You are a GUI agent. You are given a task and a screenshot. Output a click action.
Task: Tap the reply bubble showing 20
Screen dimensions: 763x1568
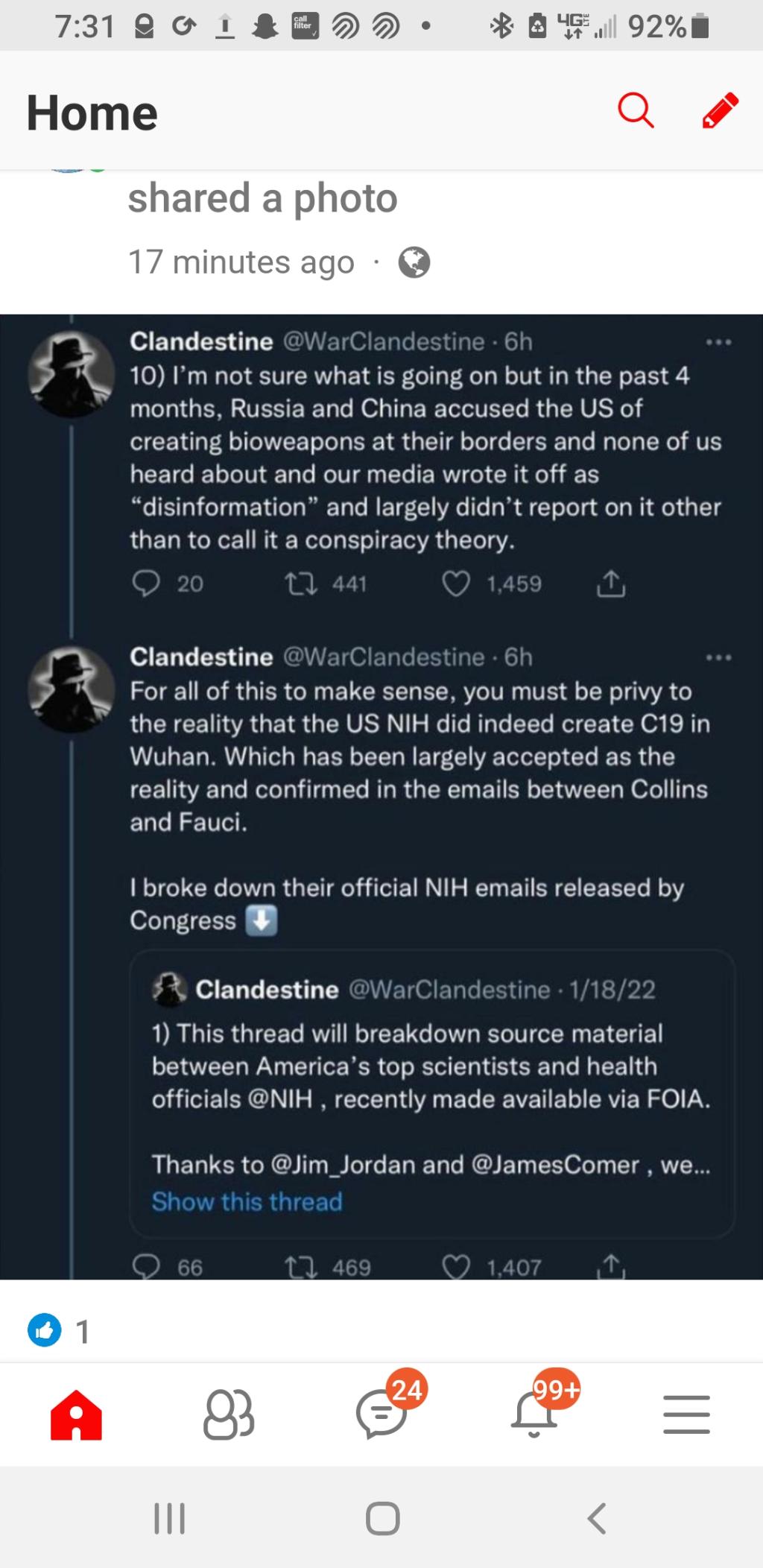tap(146, 584)
